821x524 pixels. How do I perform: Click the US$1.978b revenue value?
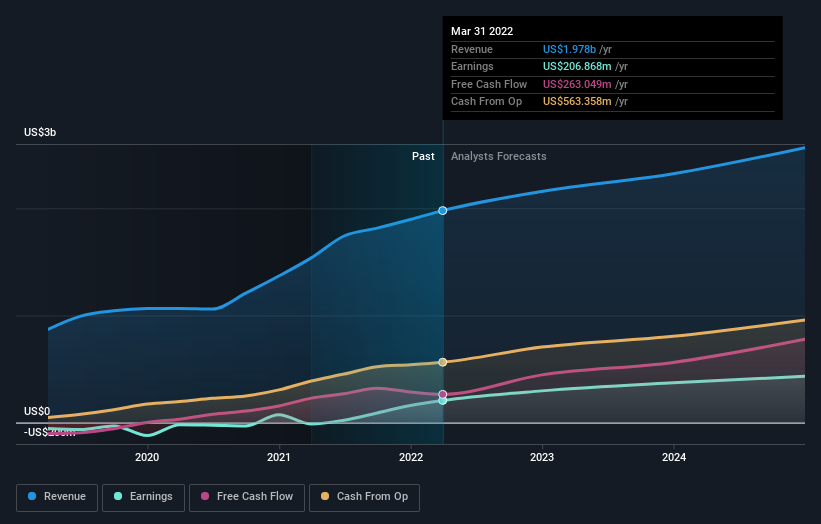569,49
